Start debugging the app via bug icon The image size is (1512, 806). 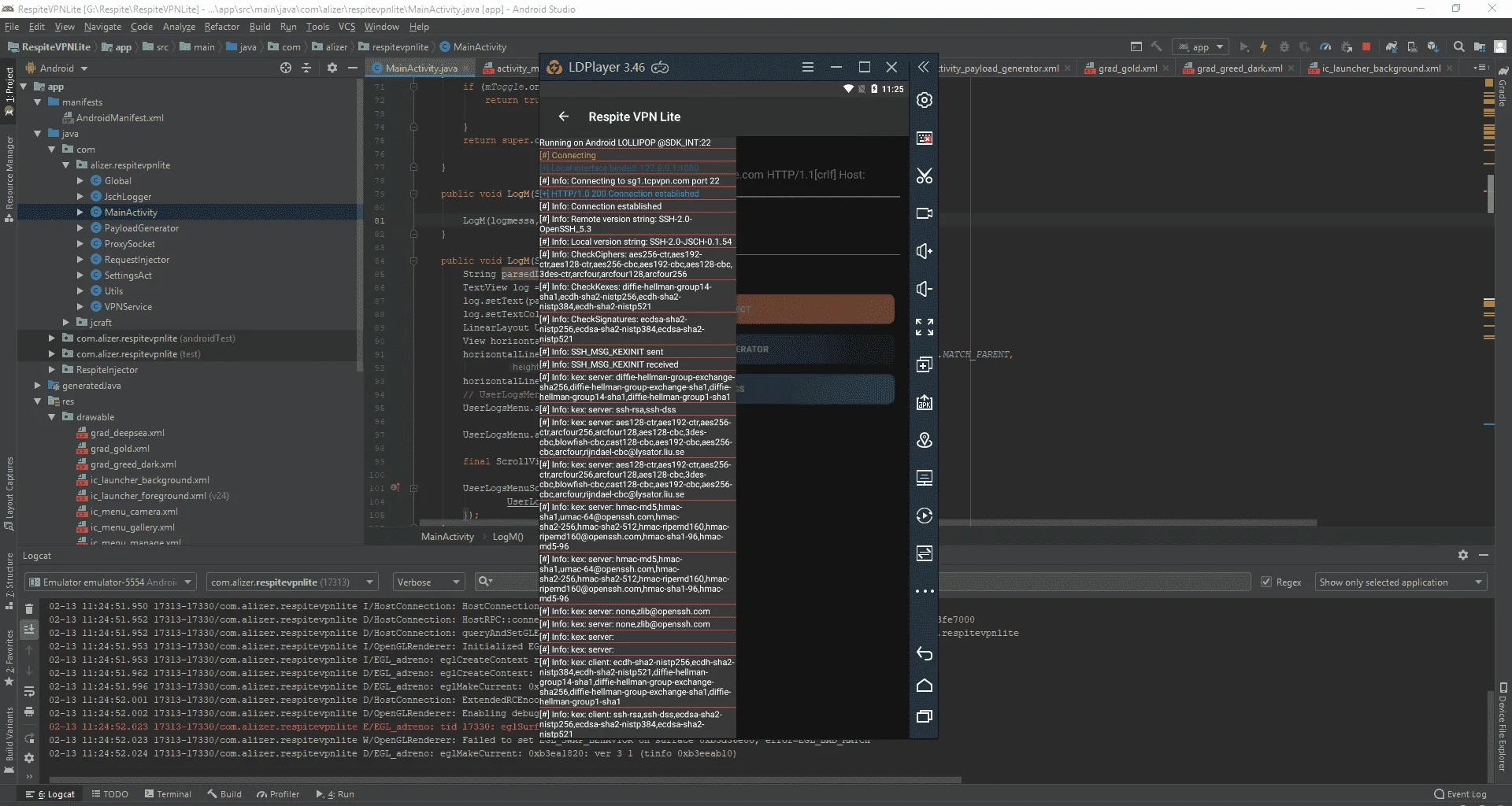[x=1284, y=46]
